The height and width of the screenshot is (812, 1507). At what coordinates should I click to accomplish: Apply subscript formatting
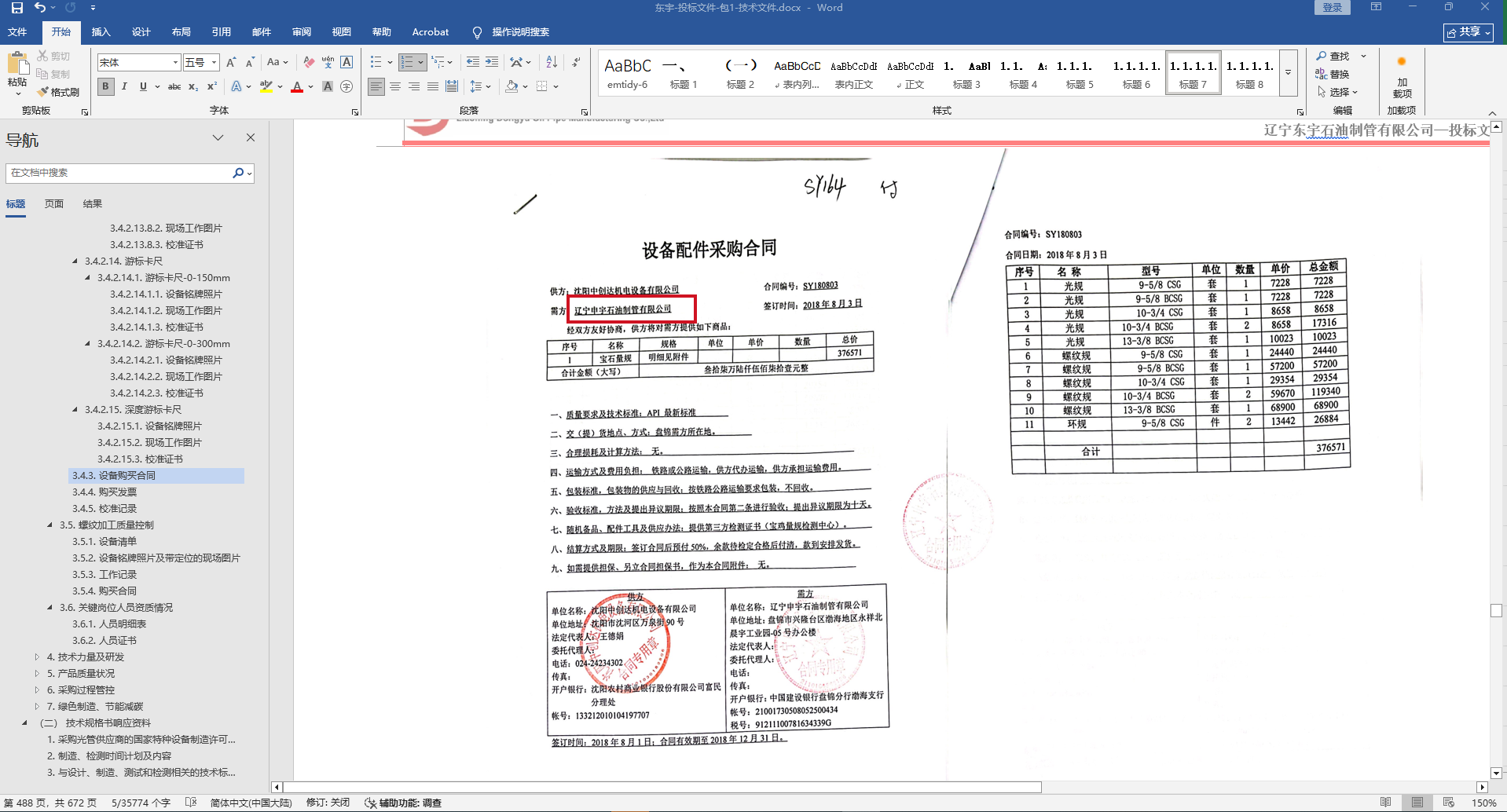point(193,86)
